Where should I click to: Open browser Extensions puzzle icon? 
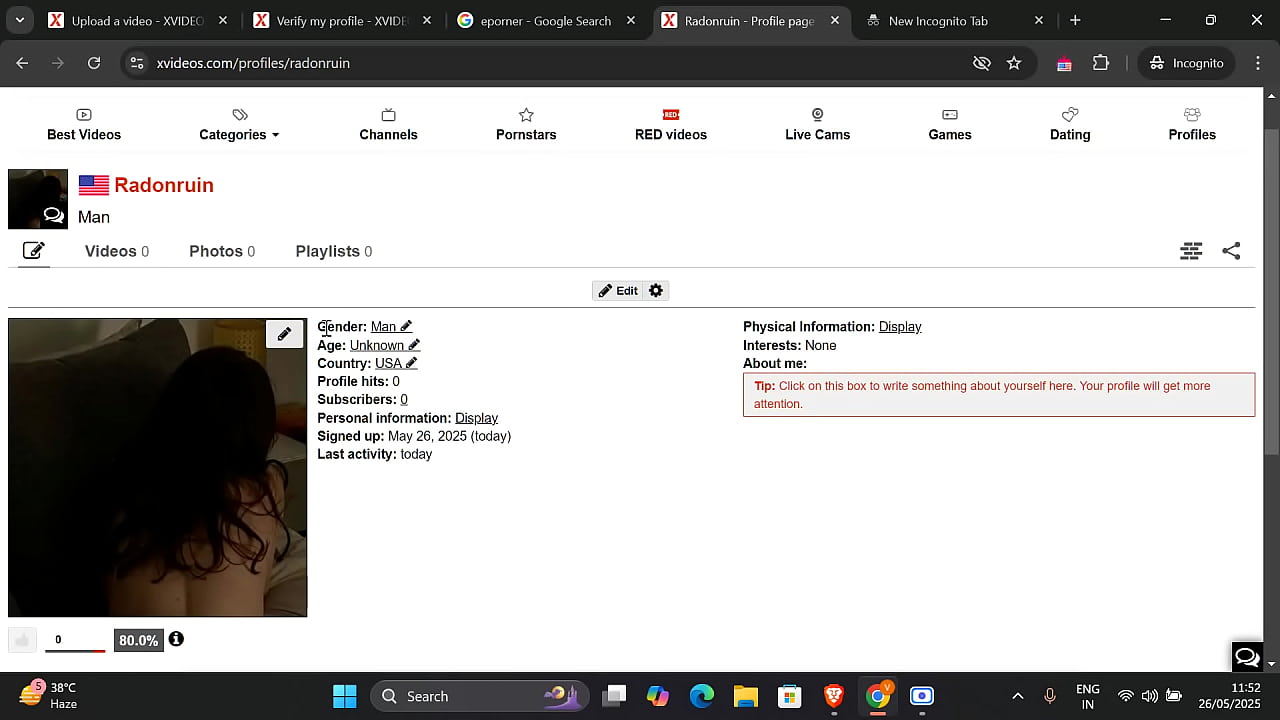pyautogui.click(x=1101, y=63)
